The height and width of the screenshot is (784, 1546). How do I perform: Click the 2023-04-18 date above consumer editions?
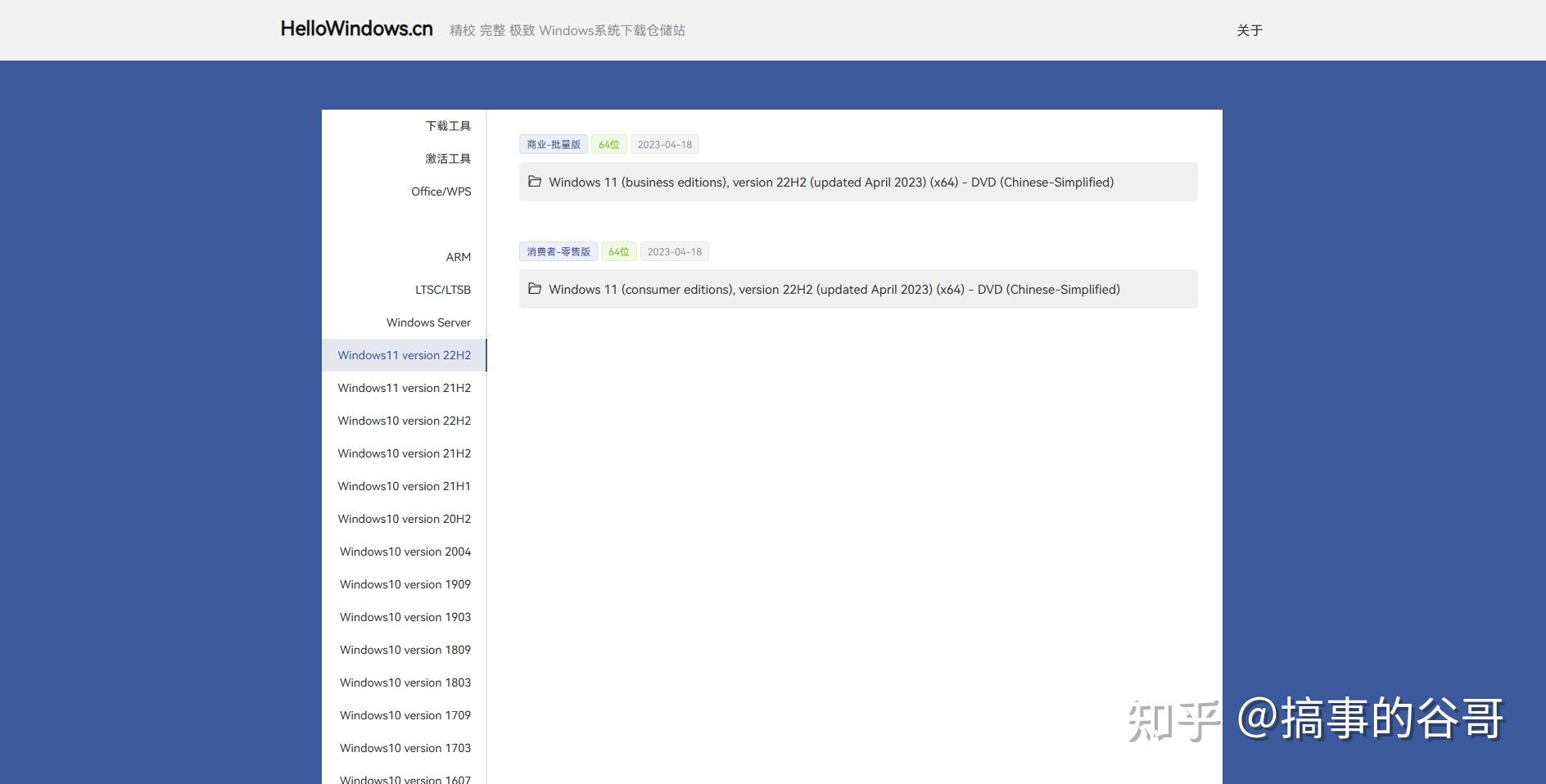[x=675, y=252]
